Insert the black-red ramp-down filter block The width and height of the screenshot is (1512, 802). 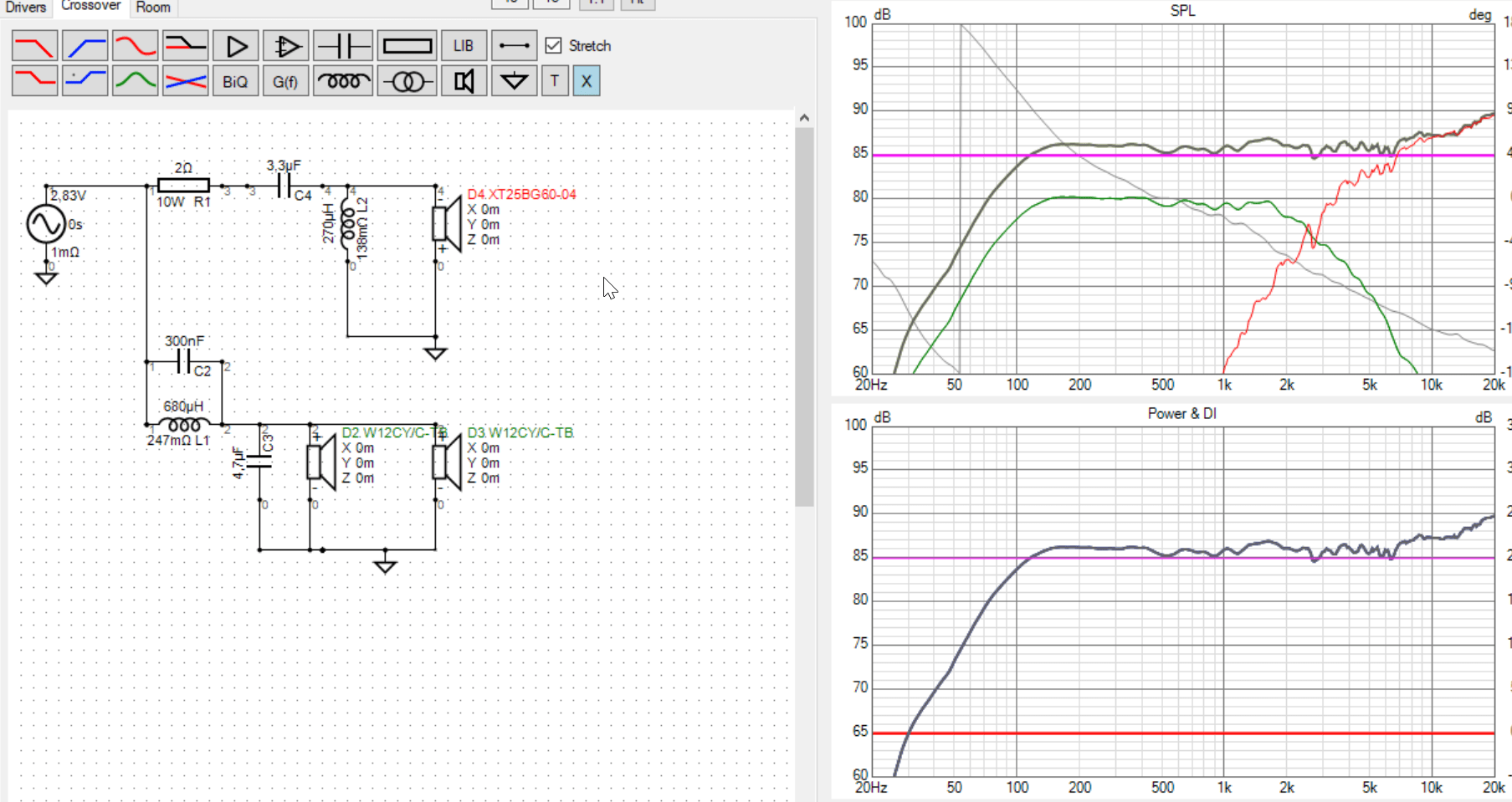185,46
